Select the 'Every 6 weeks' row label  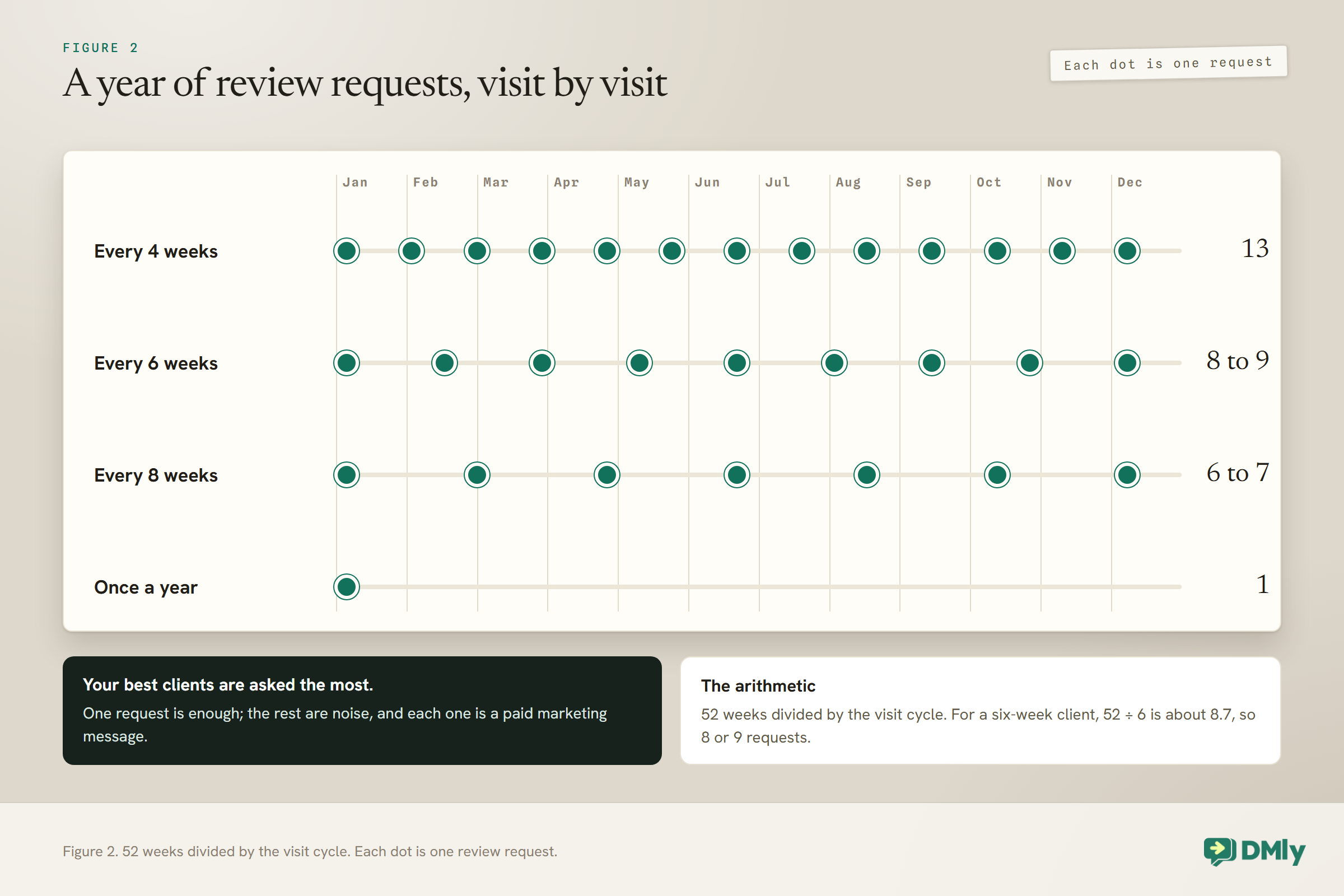[156, 363]
